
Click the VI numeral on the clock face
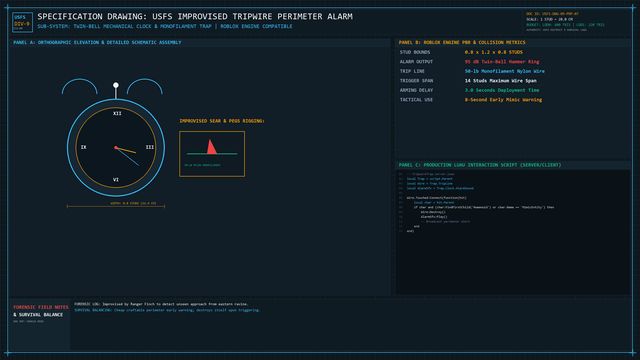tap(116, 180)
